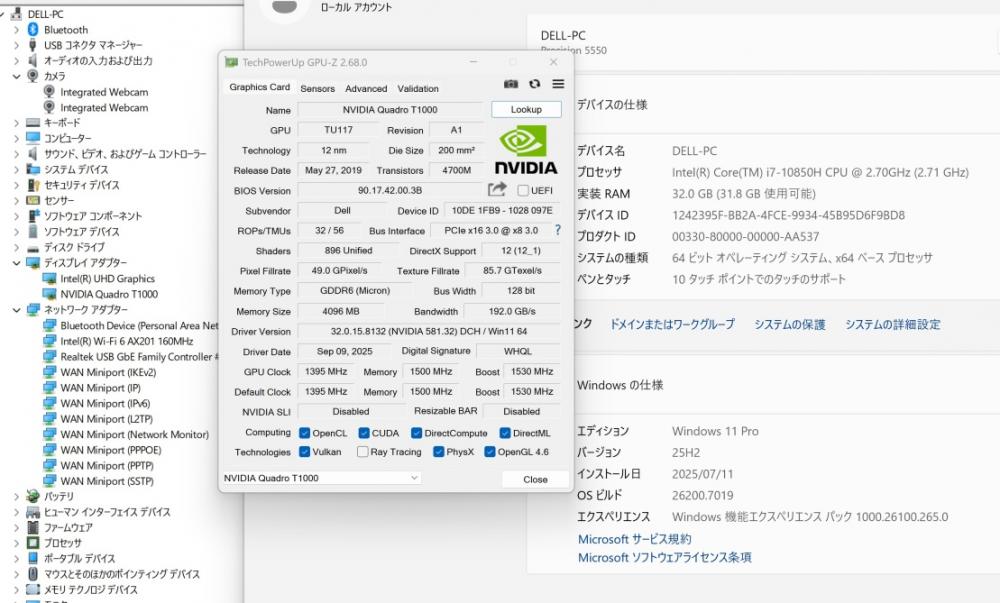Screen dimensions: 1000x603
Task: Collapse the カメラ tree node
Action: (x=17, y=76)
